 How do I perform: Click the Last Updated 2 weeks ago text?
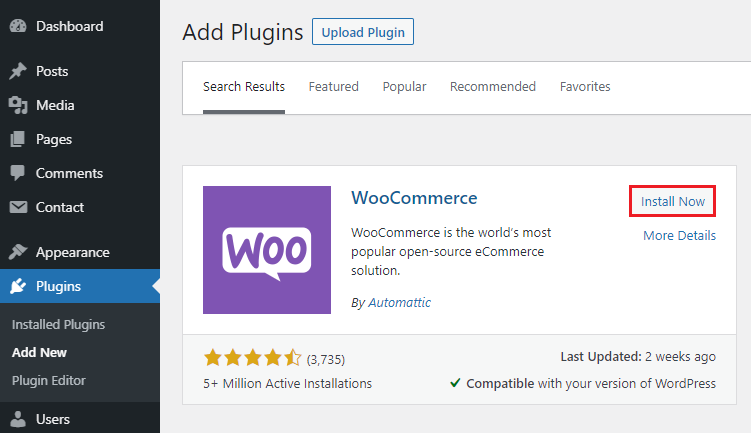click(x=638, y=357)
